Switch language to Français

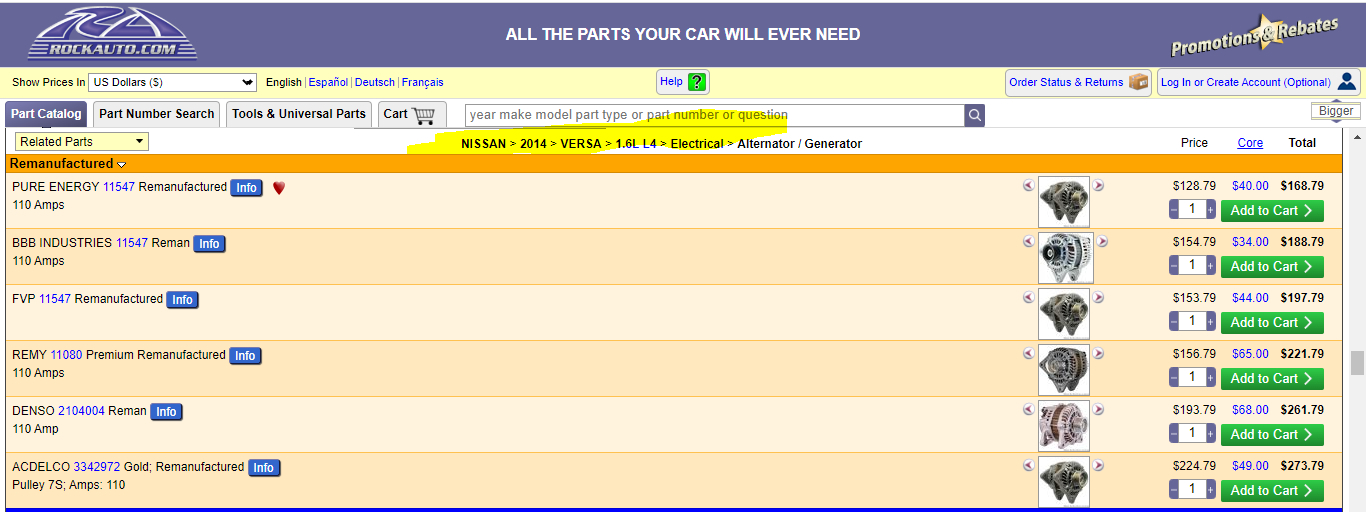tap(423, 82)
